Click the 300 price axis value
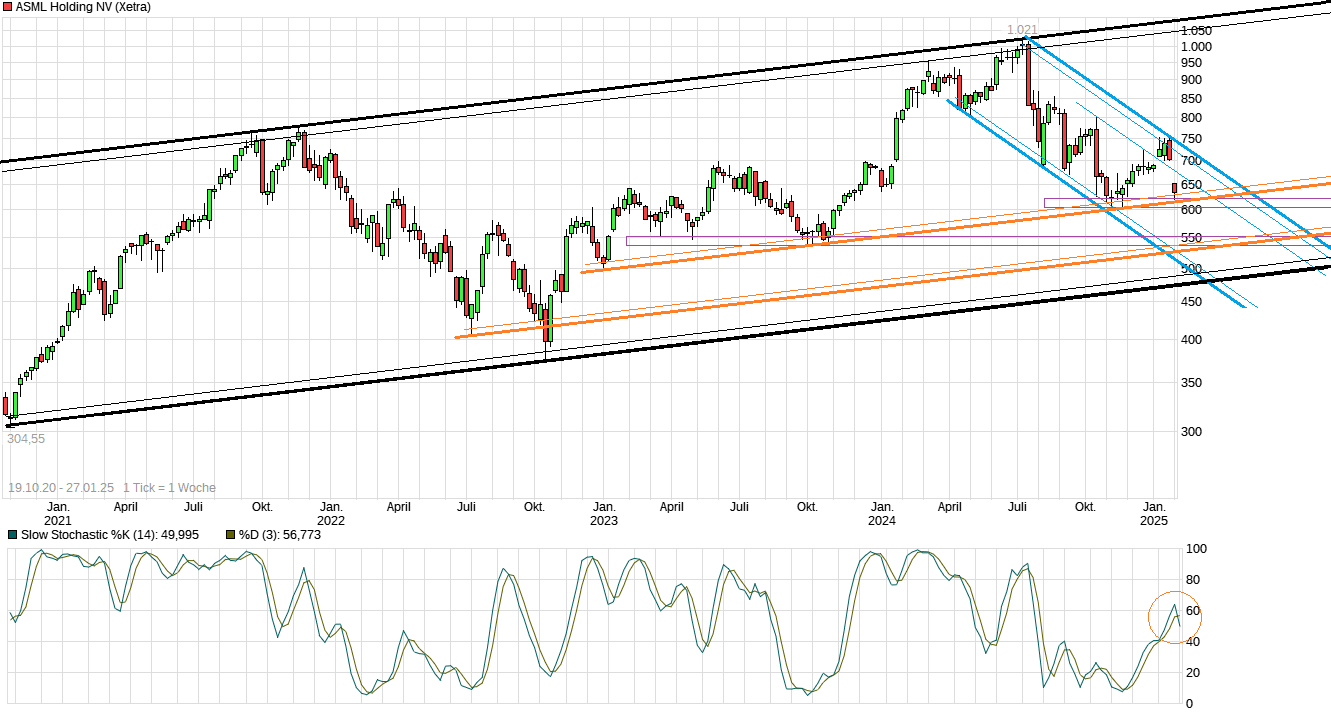The height and width of the screenshot is (713, 1331). pyautogui.click(x=1192, y=432)
